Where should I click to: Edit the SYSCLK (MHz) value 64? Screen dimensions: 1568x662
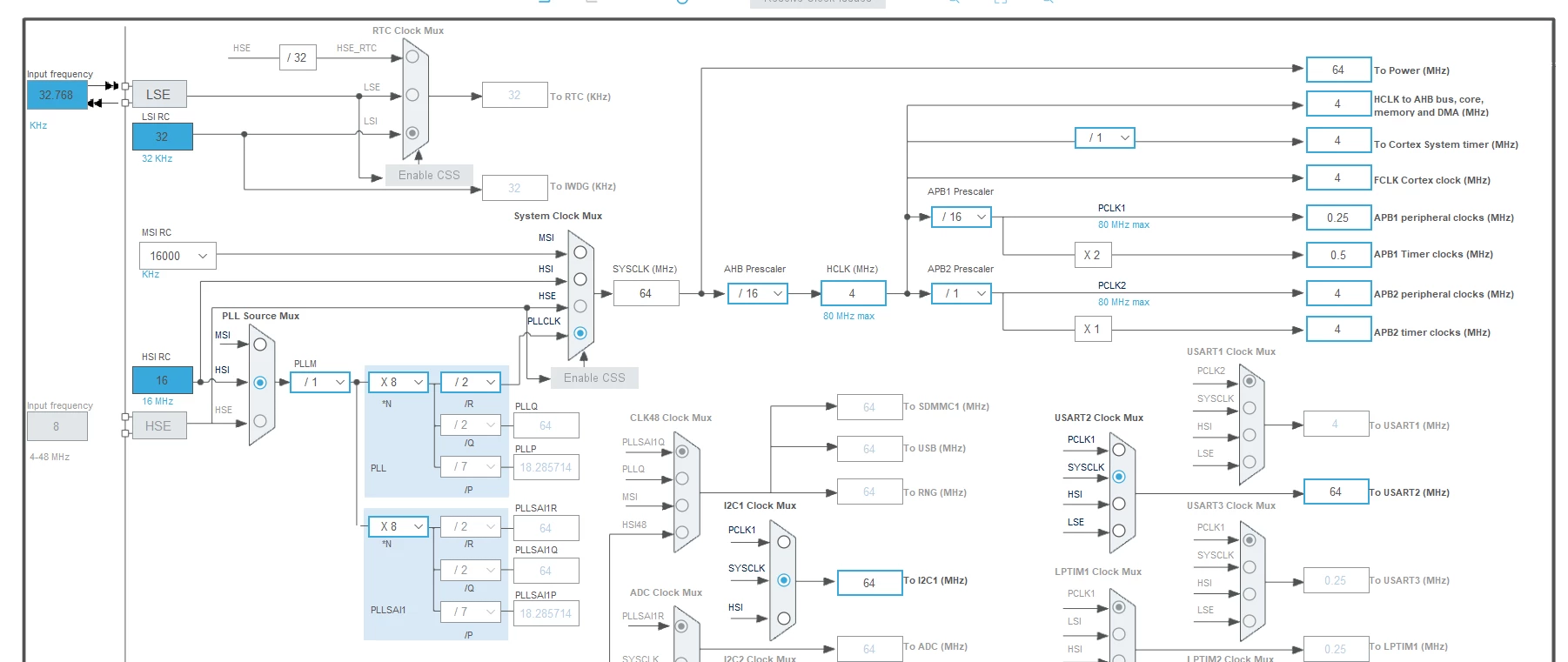tap(646, 293)
